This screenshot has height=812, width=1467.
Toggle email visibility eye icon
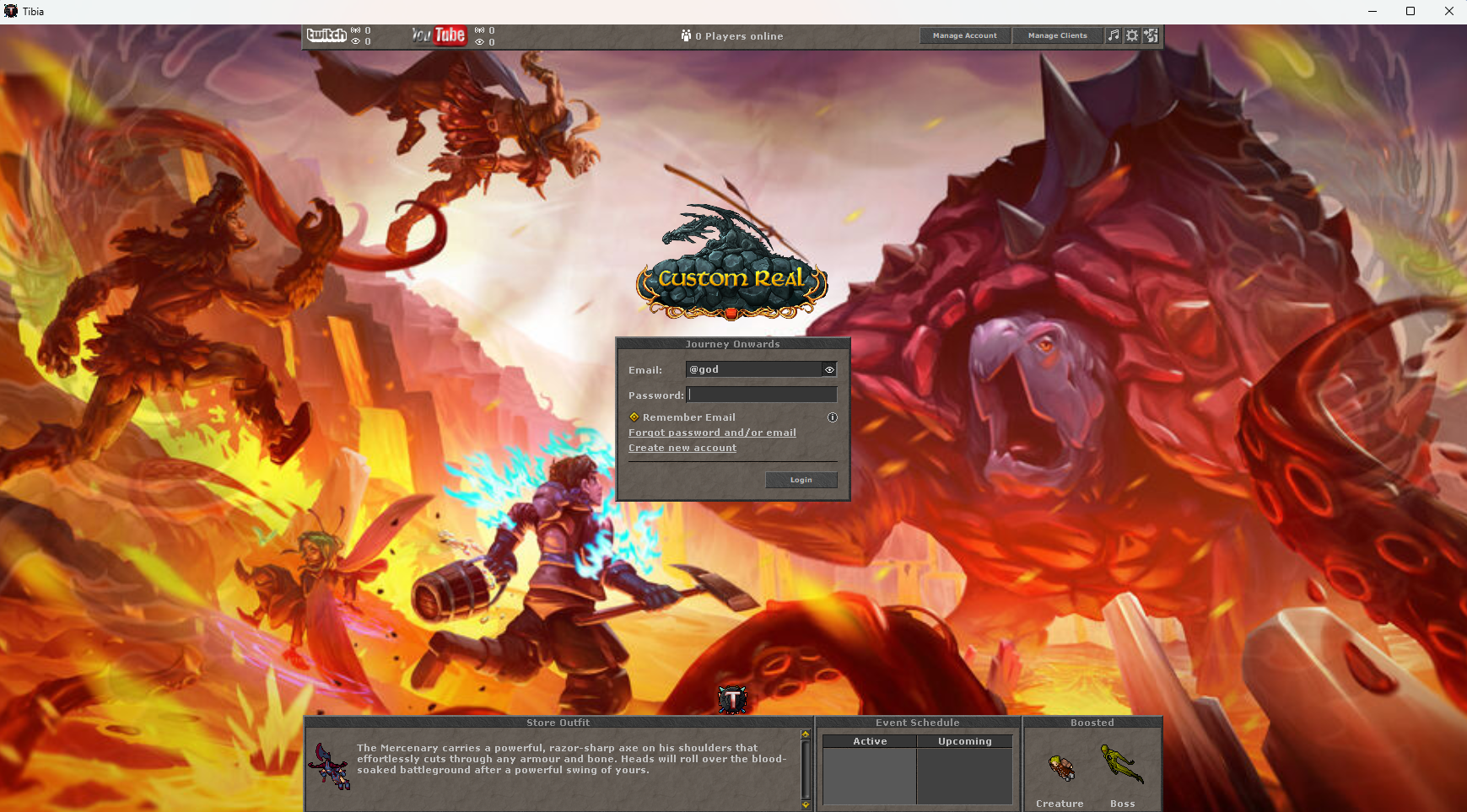click(x=829, y=369)
